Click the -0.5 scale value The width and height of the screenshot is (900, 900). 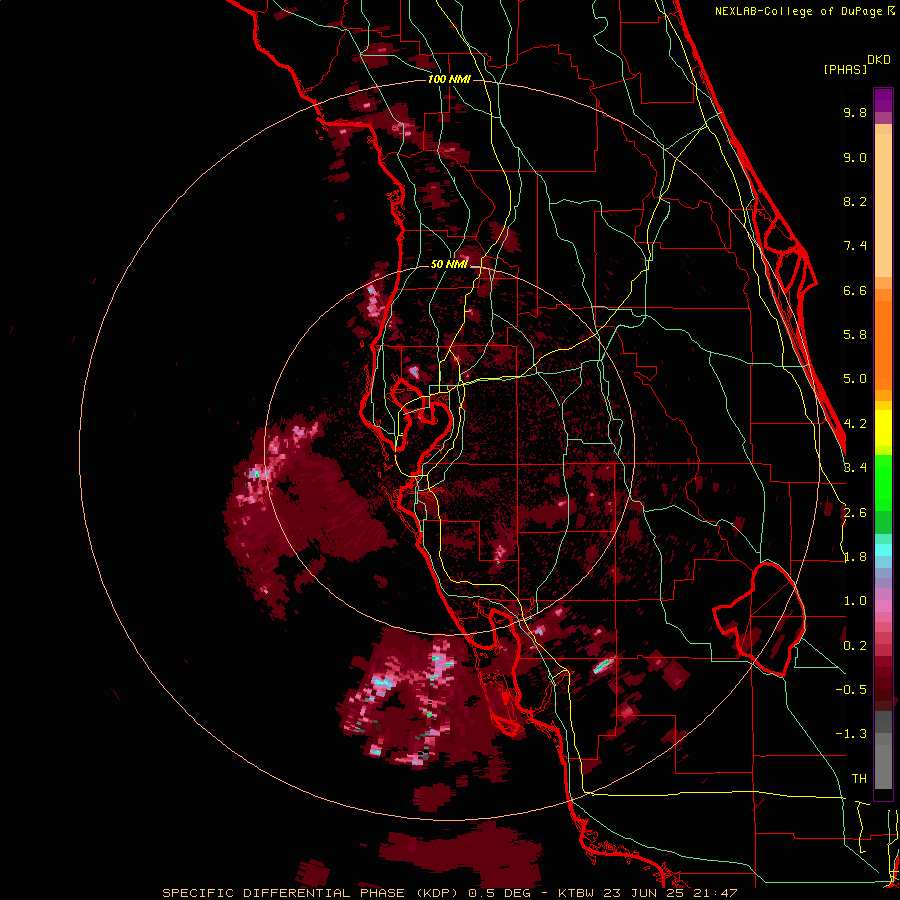[851, 690]
